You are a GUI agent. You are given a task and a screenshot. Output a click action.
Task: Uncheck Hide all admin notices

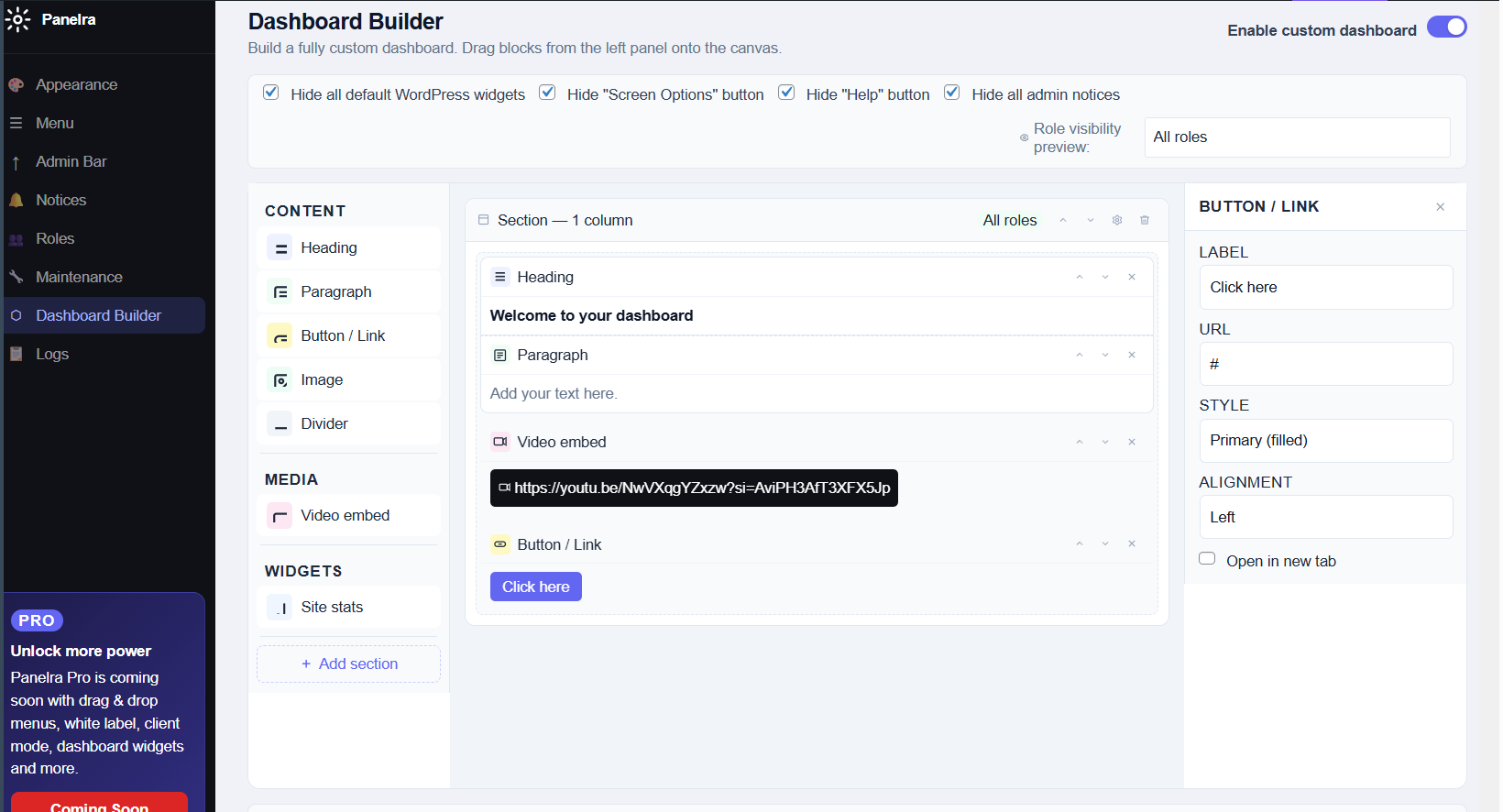pyautogui.click(x=952, y=93)
